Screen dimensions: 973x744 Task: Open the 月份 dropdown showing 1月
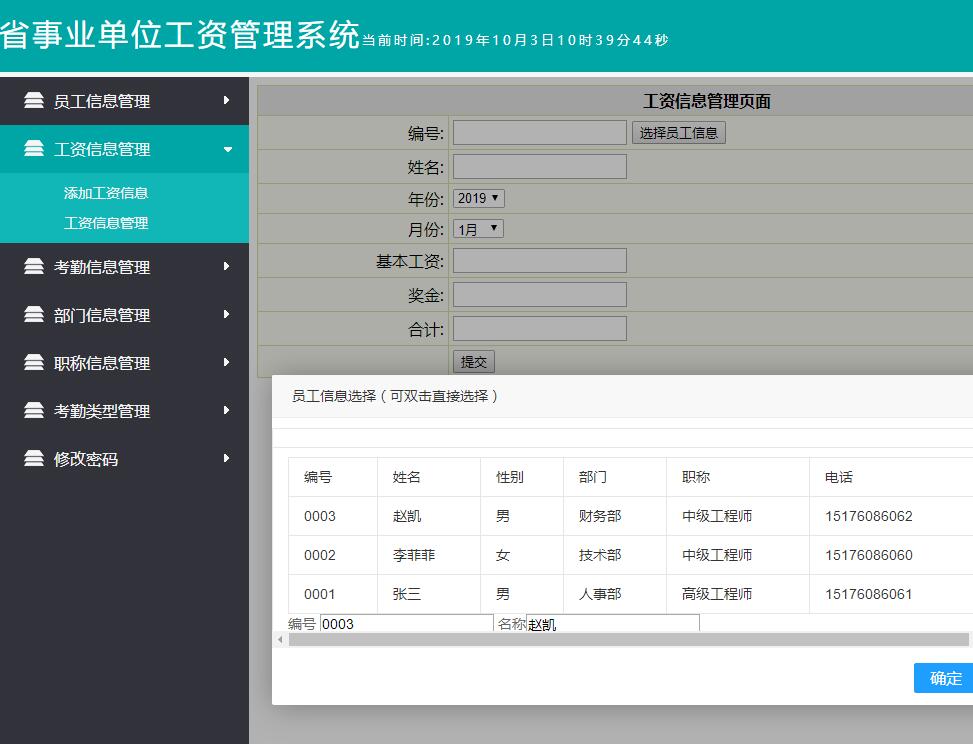[x=478, y=229]
